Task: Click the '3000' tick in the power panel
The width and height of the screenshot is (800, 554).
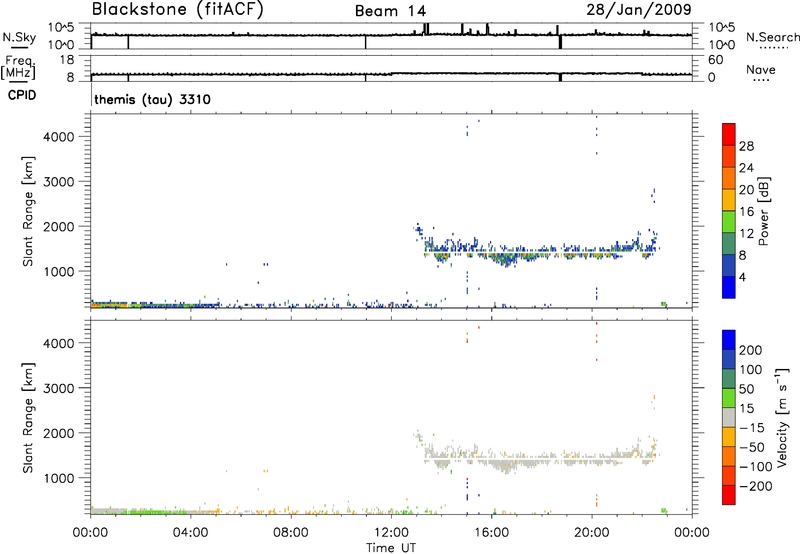Action: coord(59,182)
